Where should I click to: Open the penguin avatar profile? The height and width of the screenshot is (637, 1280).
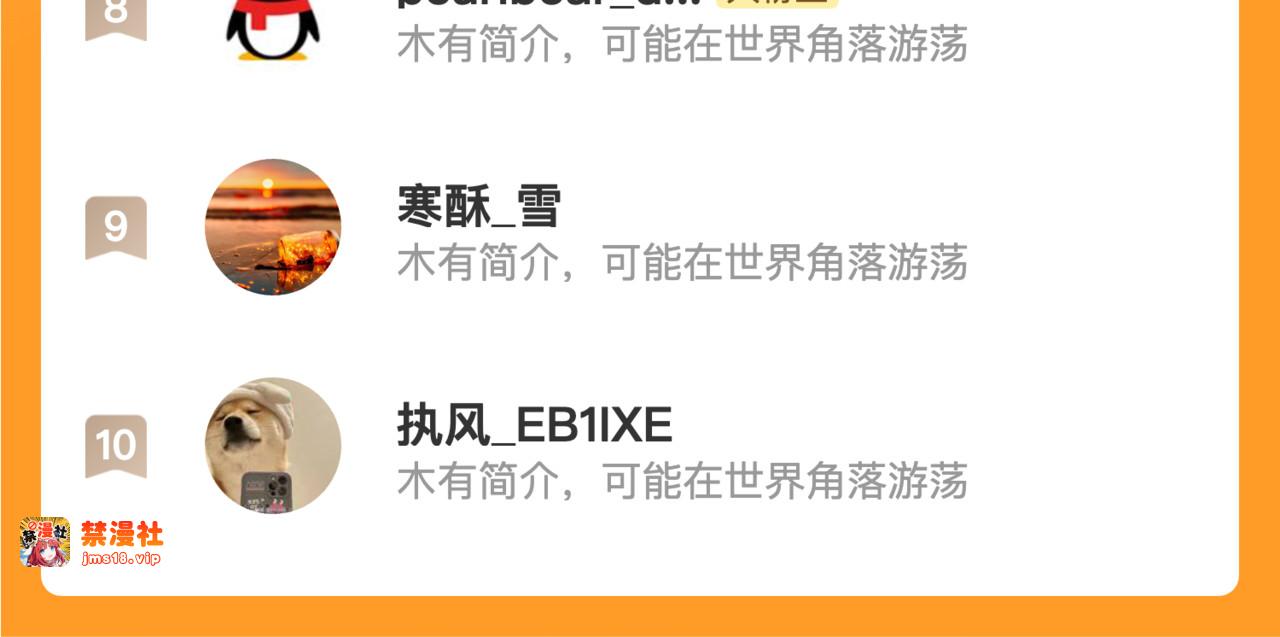click(273, 28)
